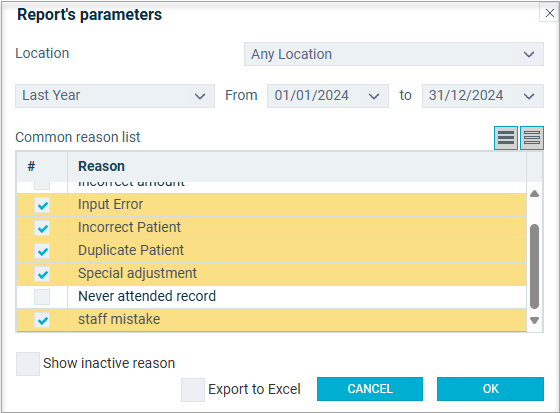Open the Any Location dropdown

coord(394,54)
